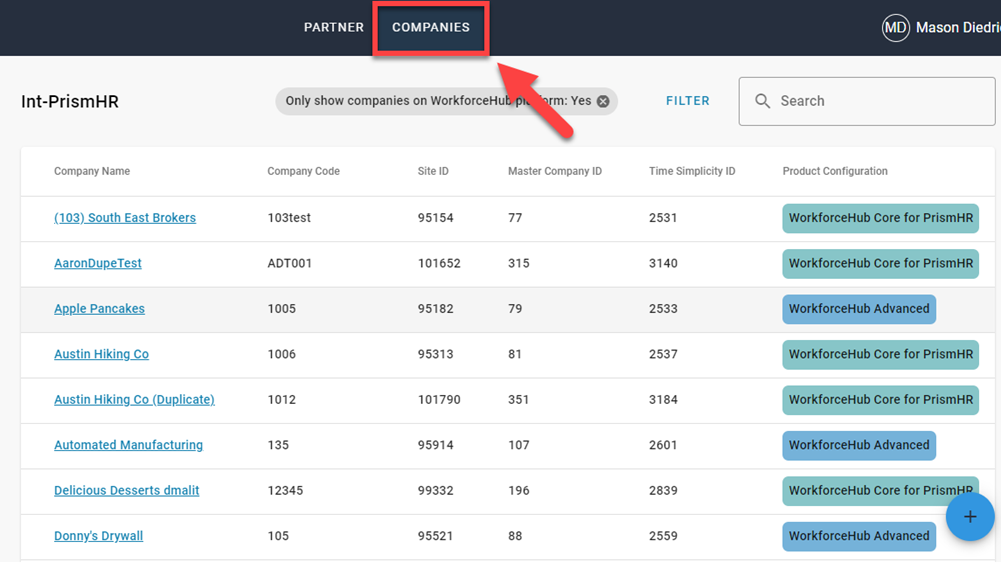Switch to the Partner tab

pos(333,28)
